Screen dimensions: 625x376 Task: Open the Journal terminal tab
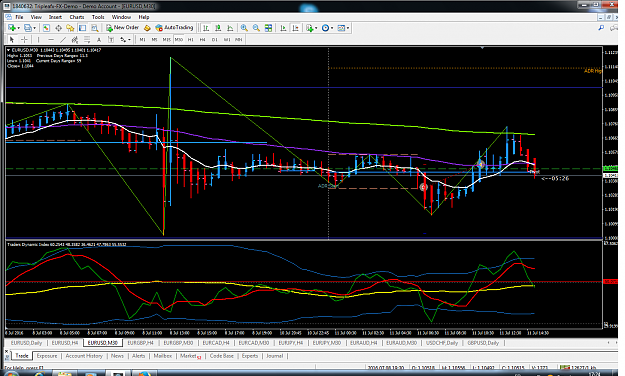click(x=275, y=356)
